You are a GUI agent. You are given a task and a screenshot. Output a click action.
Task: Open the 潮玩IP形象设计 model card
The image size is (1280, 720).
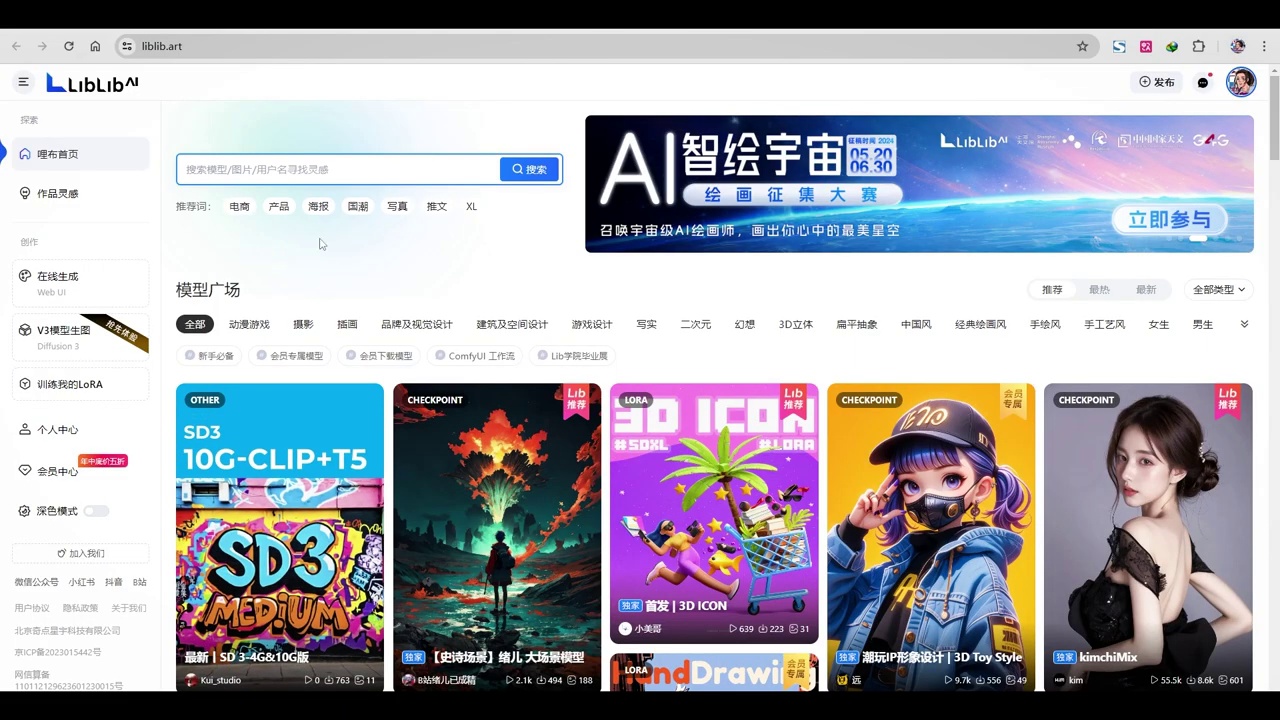931,537
